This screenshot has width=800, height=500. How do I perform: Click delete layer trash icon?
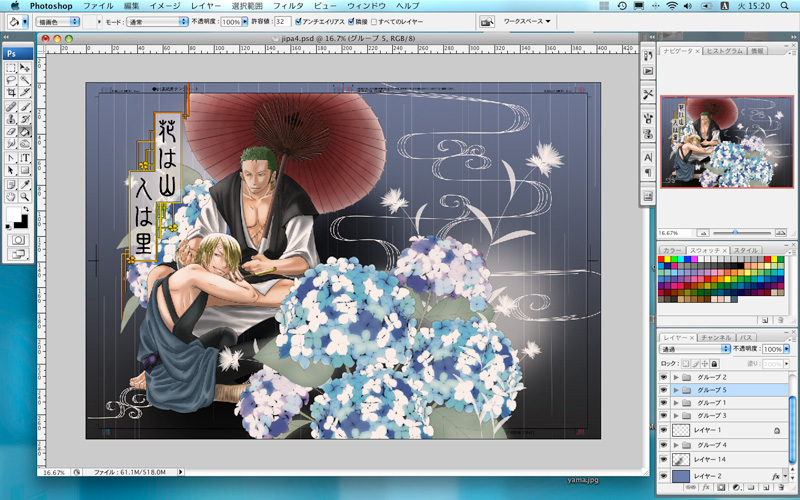point(781,488)
